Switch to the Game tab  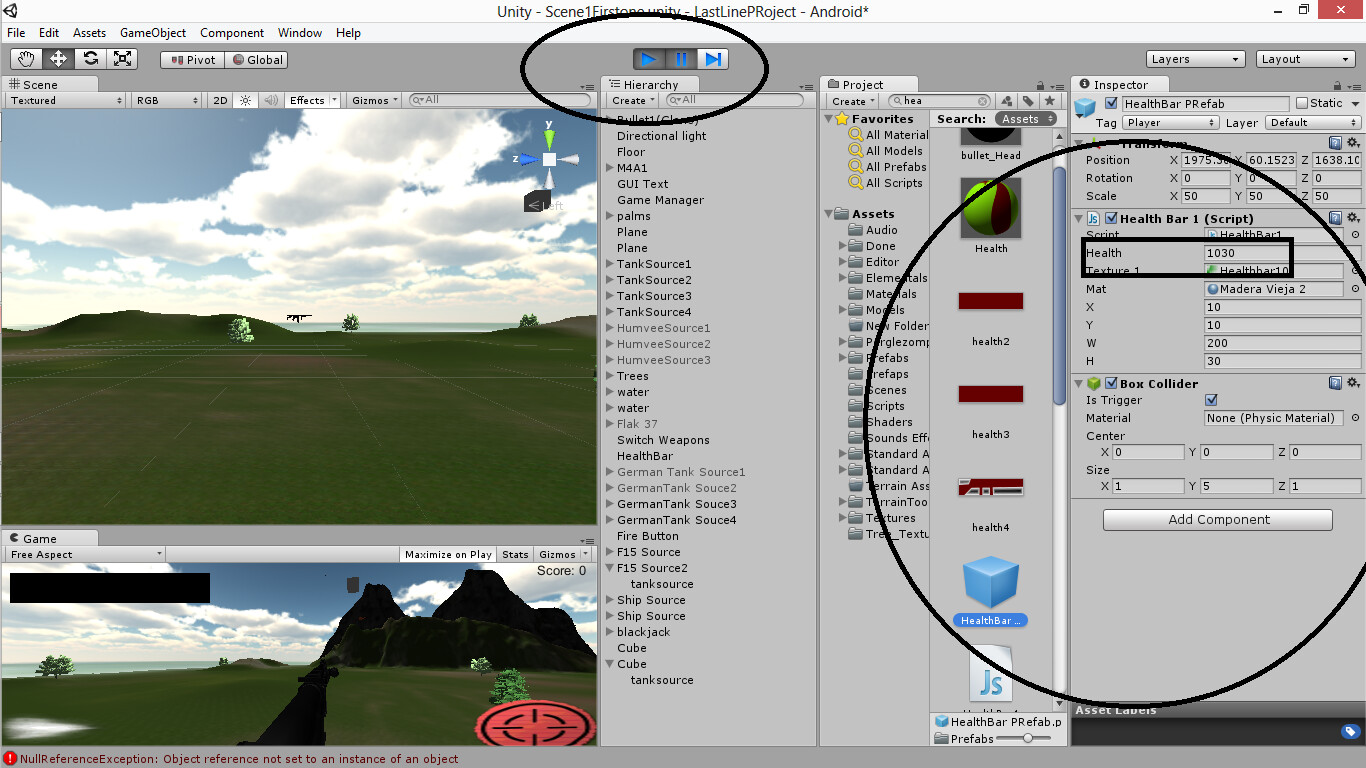(42, 537)
